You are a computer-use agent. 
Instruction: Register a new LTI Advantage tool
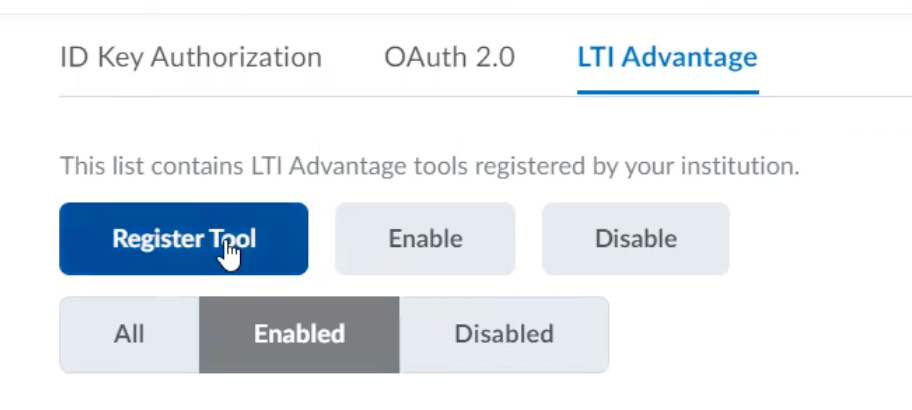pyautogui.click(x=184, y=238)
